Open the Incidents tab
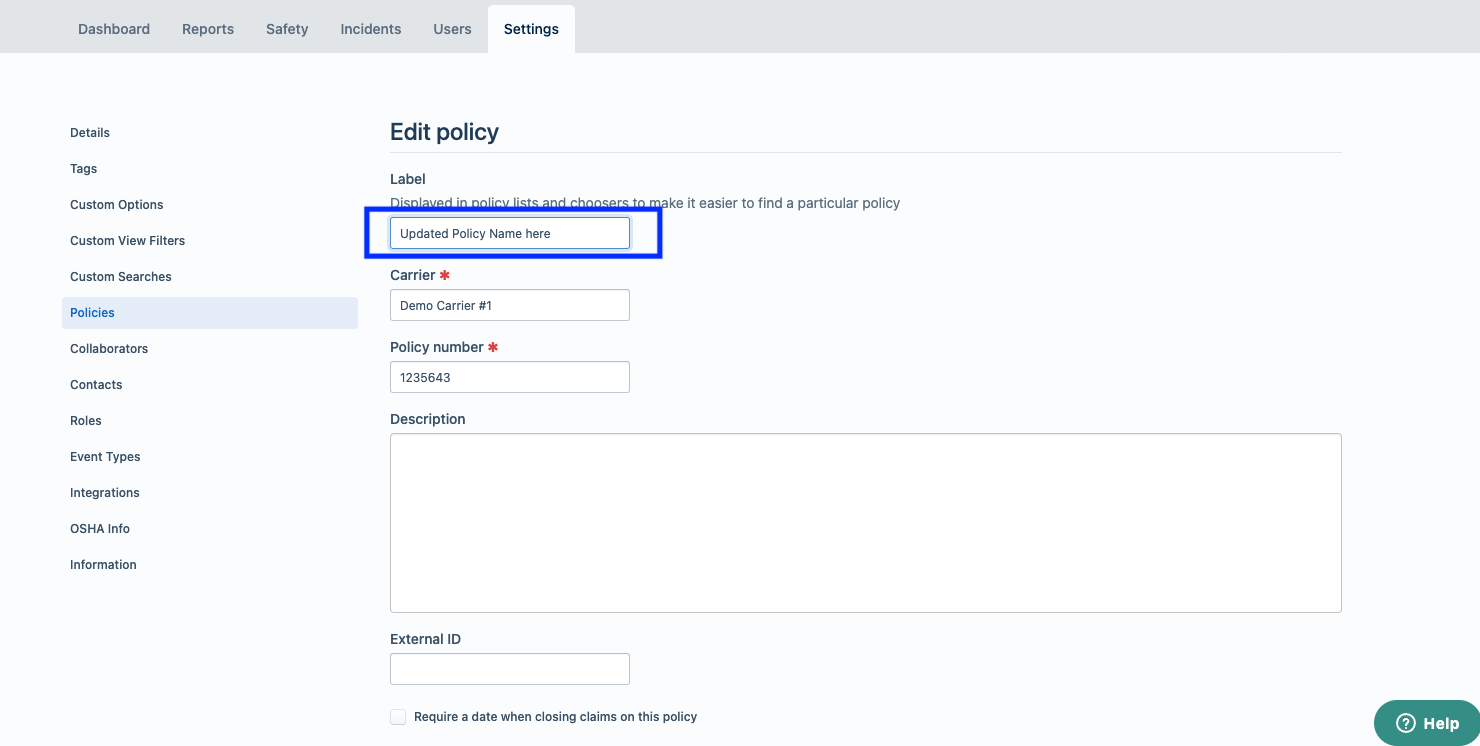This screenshot has width=1480, height=746. tap(371, 29)
